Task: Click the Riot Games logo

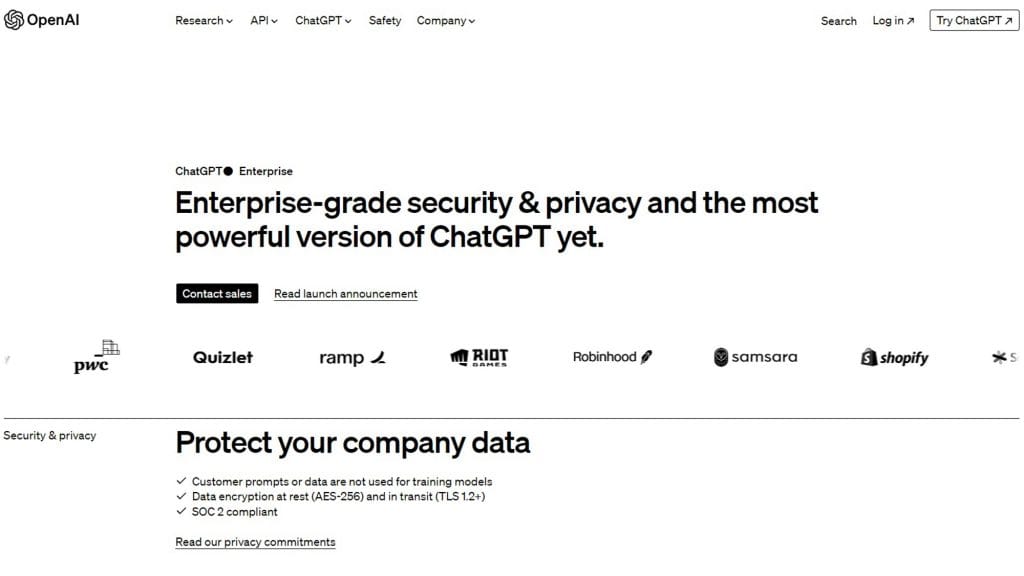Action: (x=479, y=357)
